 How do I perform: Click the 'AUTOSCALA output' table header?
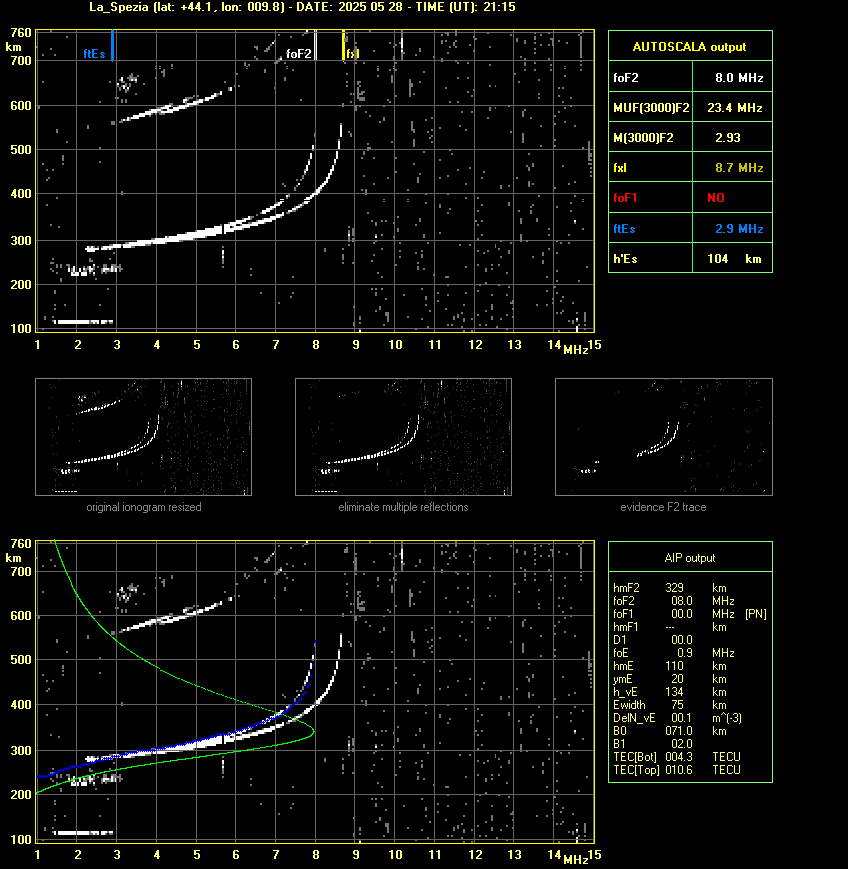[x=690, y=47]
